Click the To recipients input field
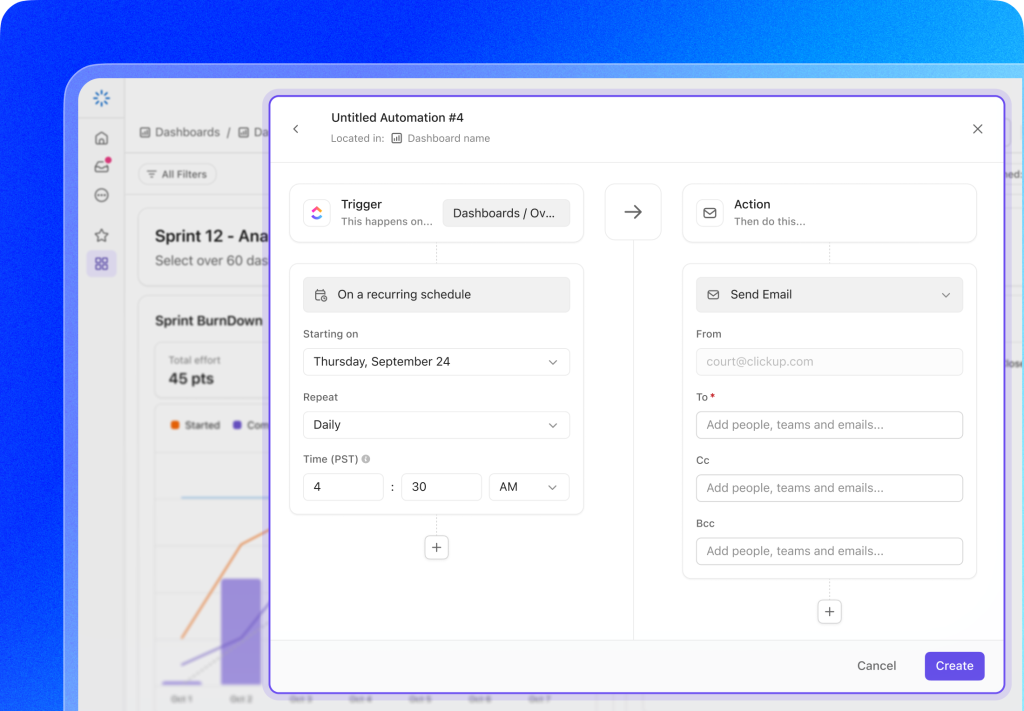The image size is (1024, 711). point(829,425)
